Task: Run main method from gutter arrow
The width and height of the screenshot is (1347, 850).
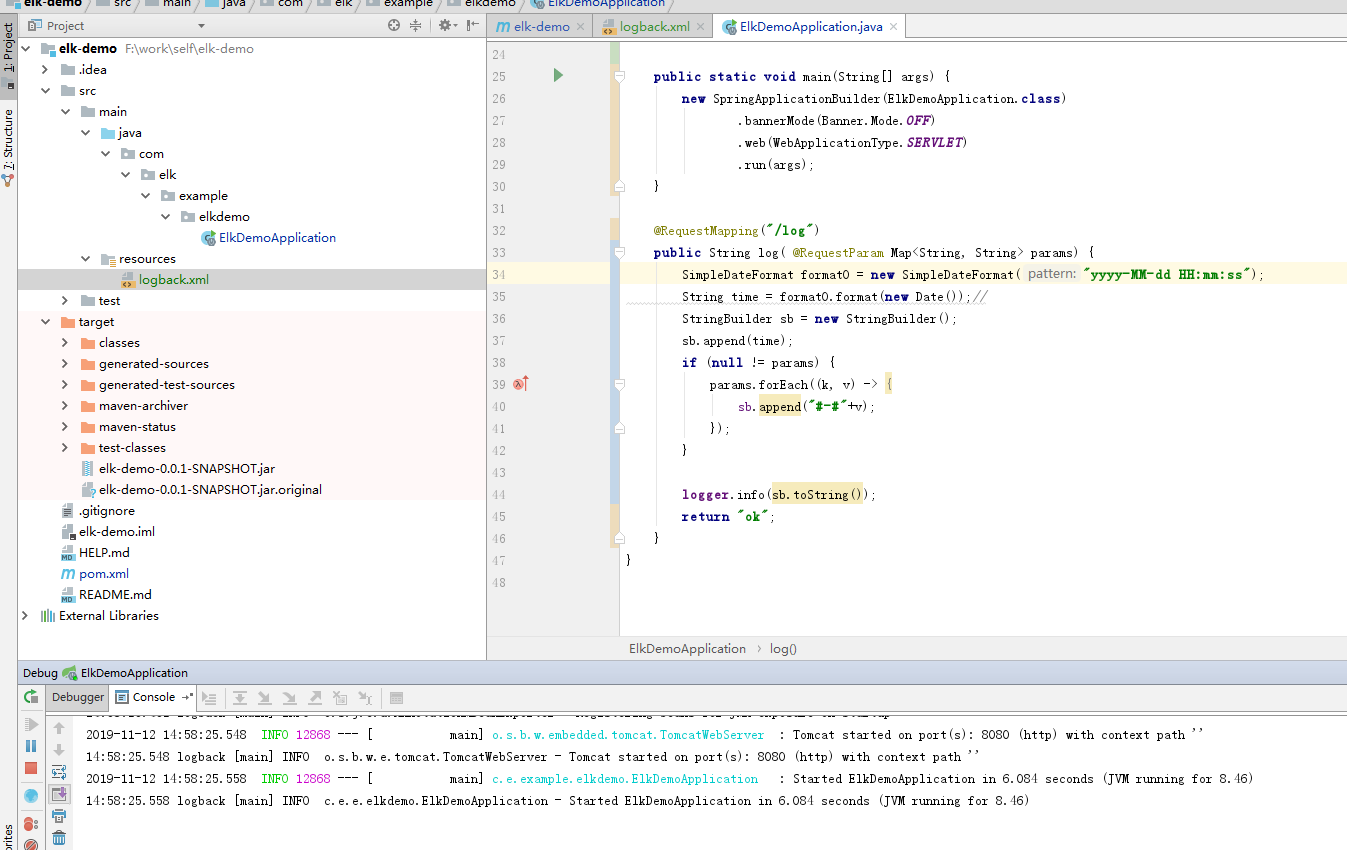Action: 558,75
